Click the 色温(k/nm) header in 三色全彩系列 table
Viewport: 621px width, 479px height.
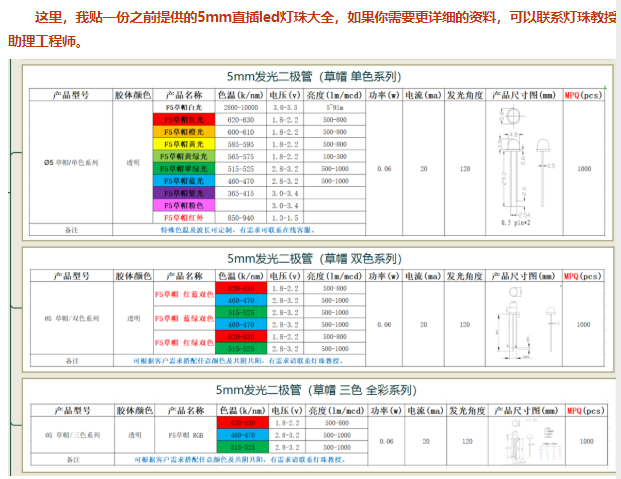pos(243,410)
